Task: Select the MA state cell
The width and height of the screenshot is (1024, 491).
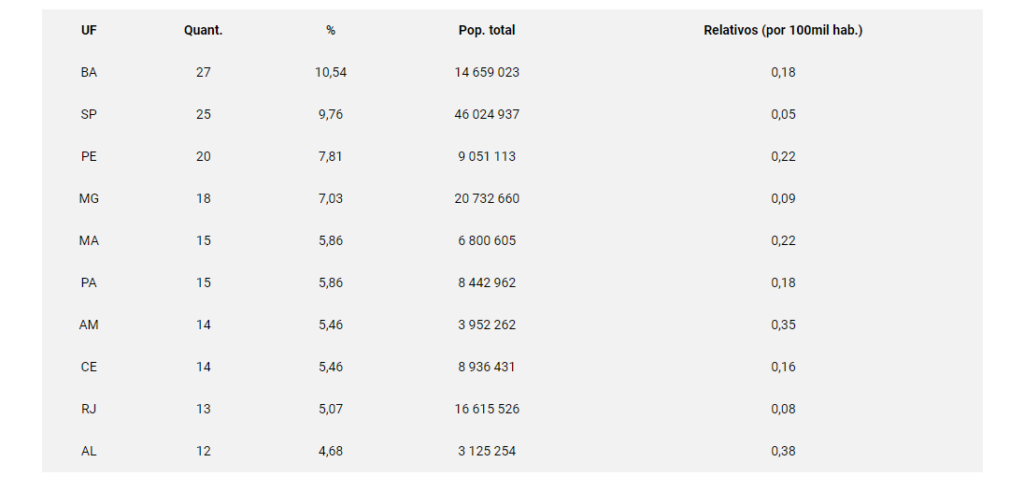Action: (89, 241)
